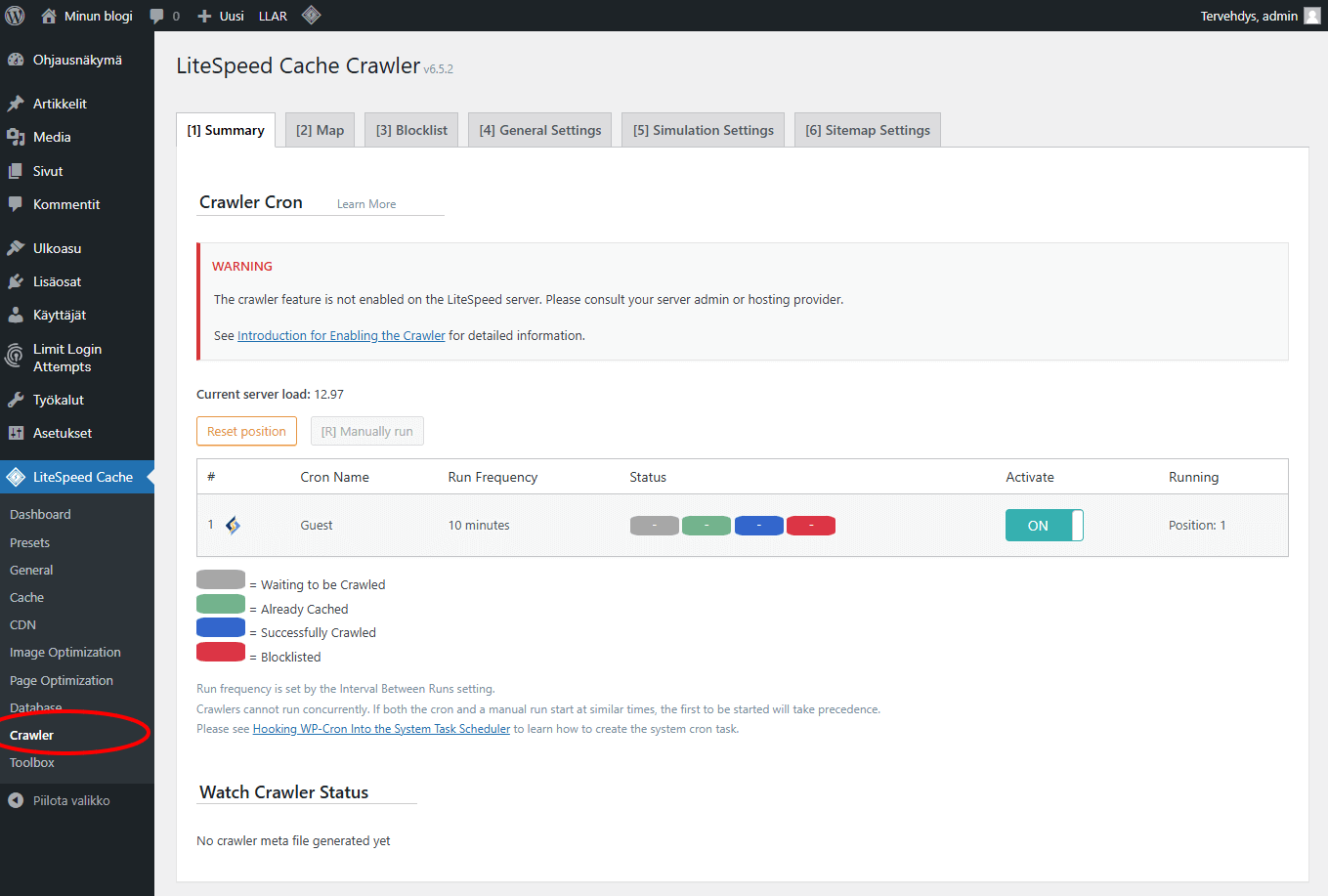Click the Media library icon
1328x896 pixels.
pos(16,137)
